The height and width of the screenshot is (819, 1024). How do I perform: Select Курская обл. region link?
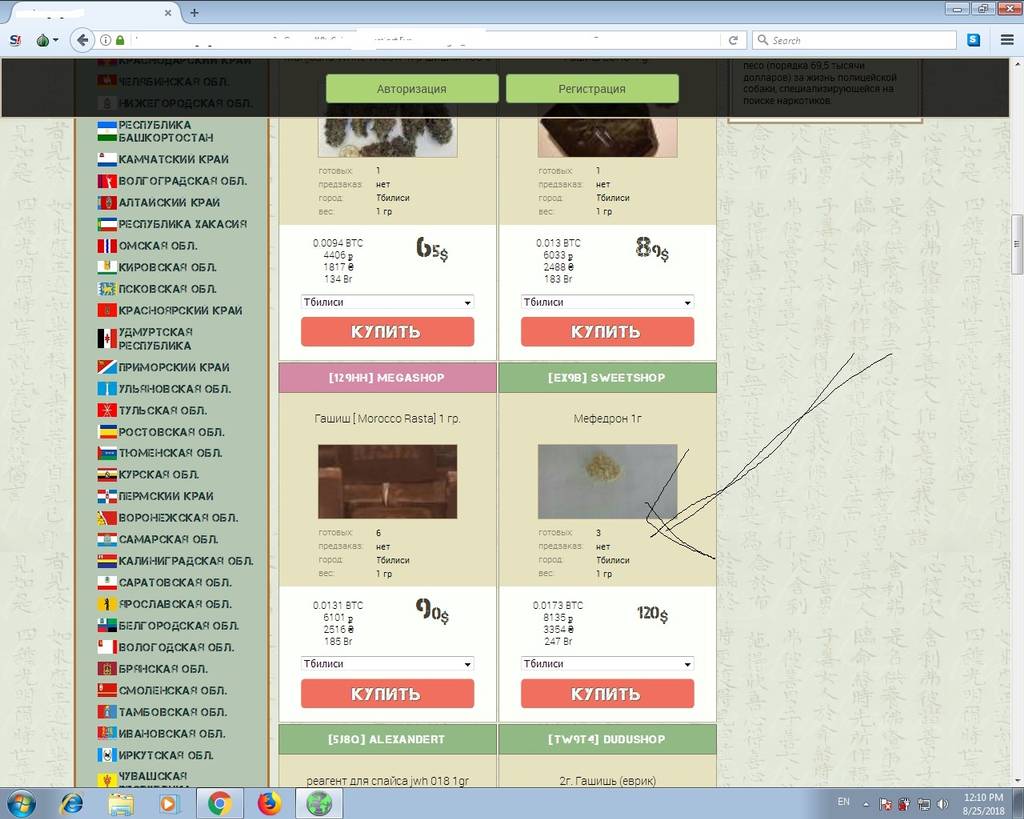point(159,474)
